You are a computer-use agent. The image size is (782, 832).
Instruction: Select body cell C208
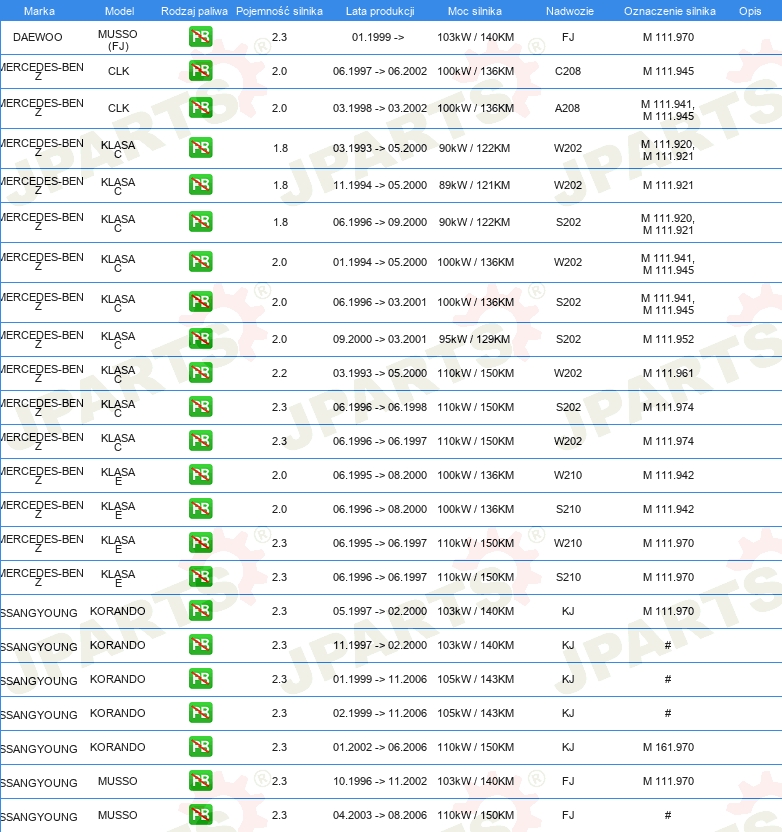(568, 71)
